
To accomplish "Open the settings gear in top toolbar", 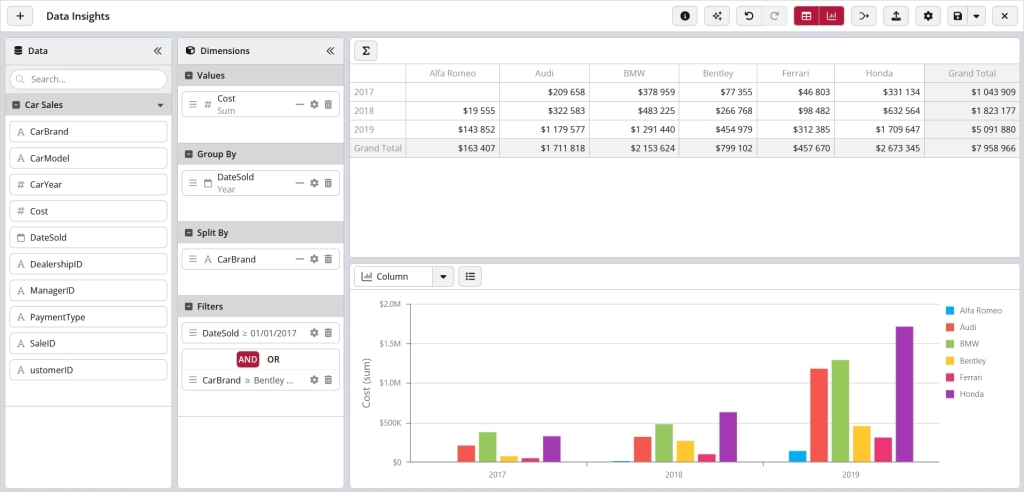I will tap(928, 16).
